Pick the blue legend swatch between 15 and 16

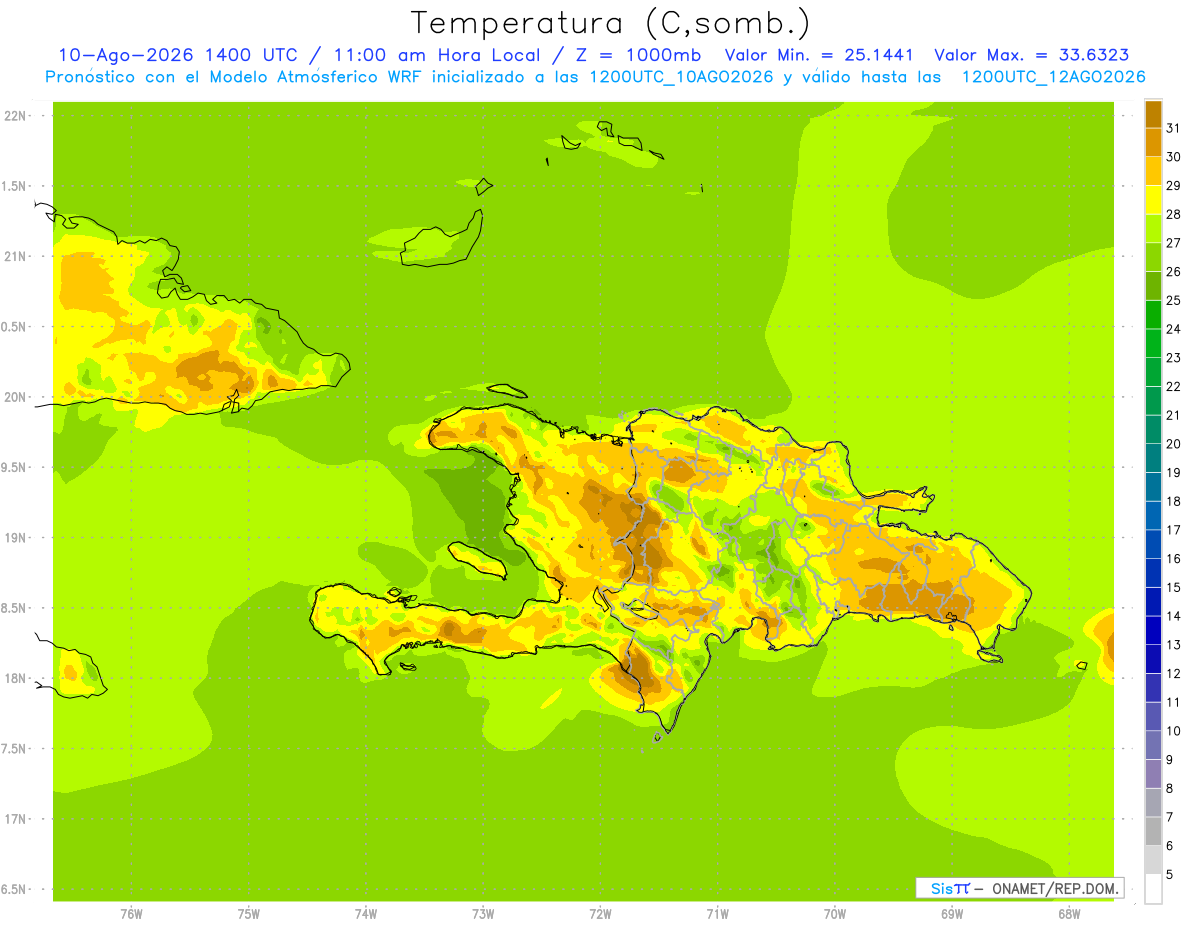coord(1153,573)
